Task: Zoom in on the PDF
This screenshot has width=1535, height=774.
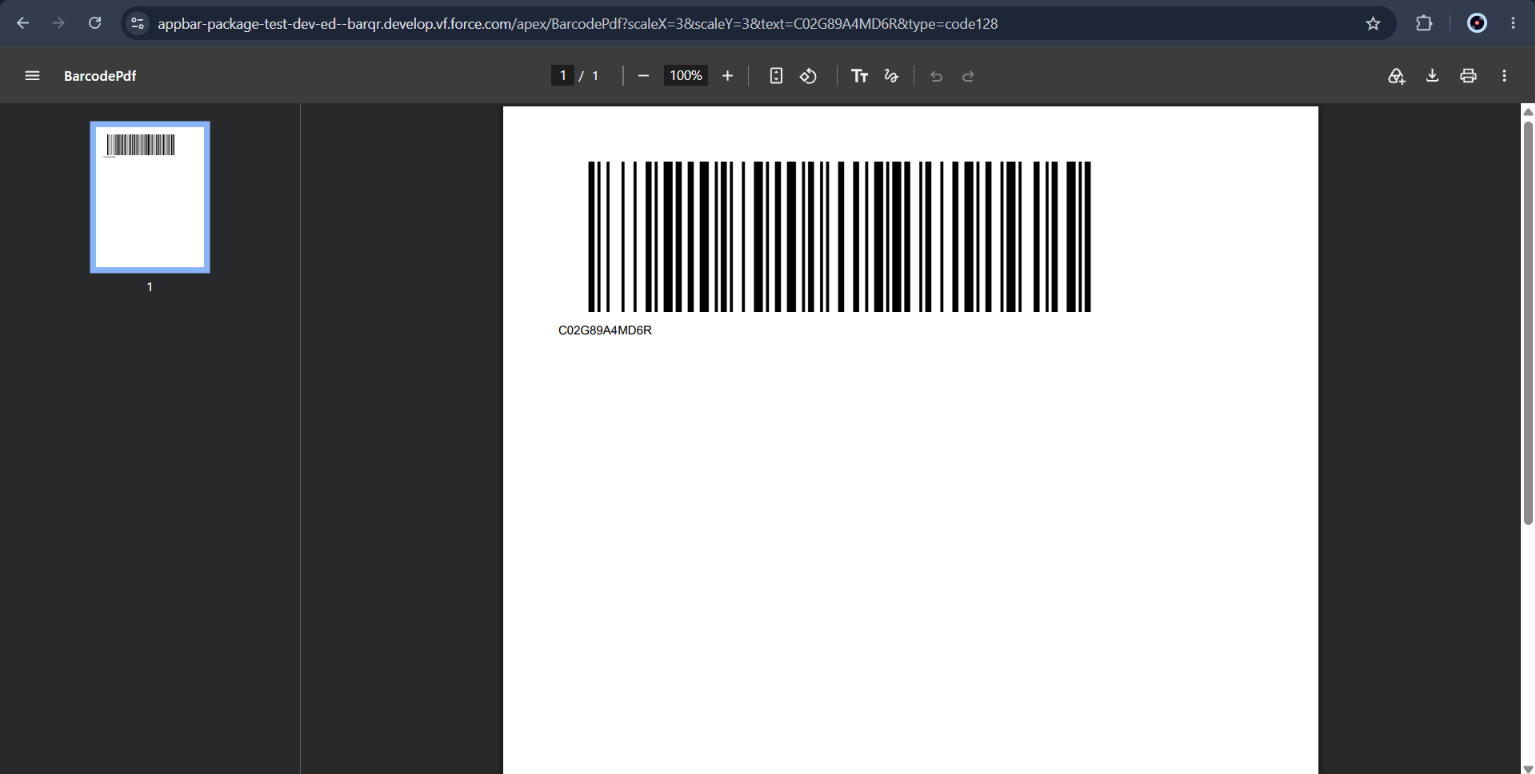Action: click(727, 76)
